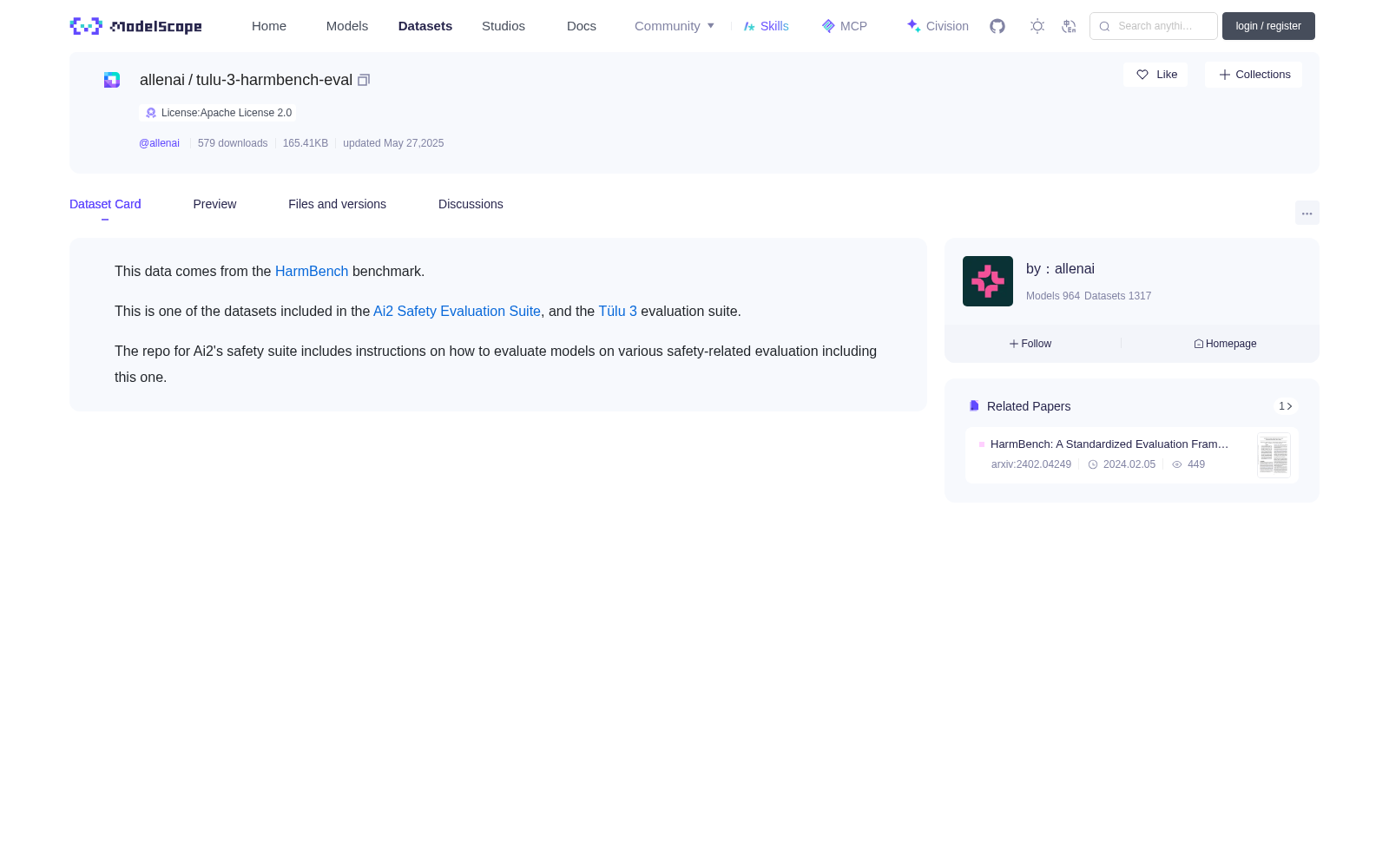Viewport: 1389px width, 868px height.
Task: Open the GitHub icon link
Action: tap(997, 26)
